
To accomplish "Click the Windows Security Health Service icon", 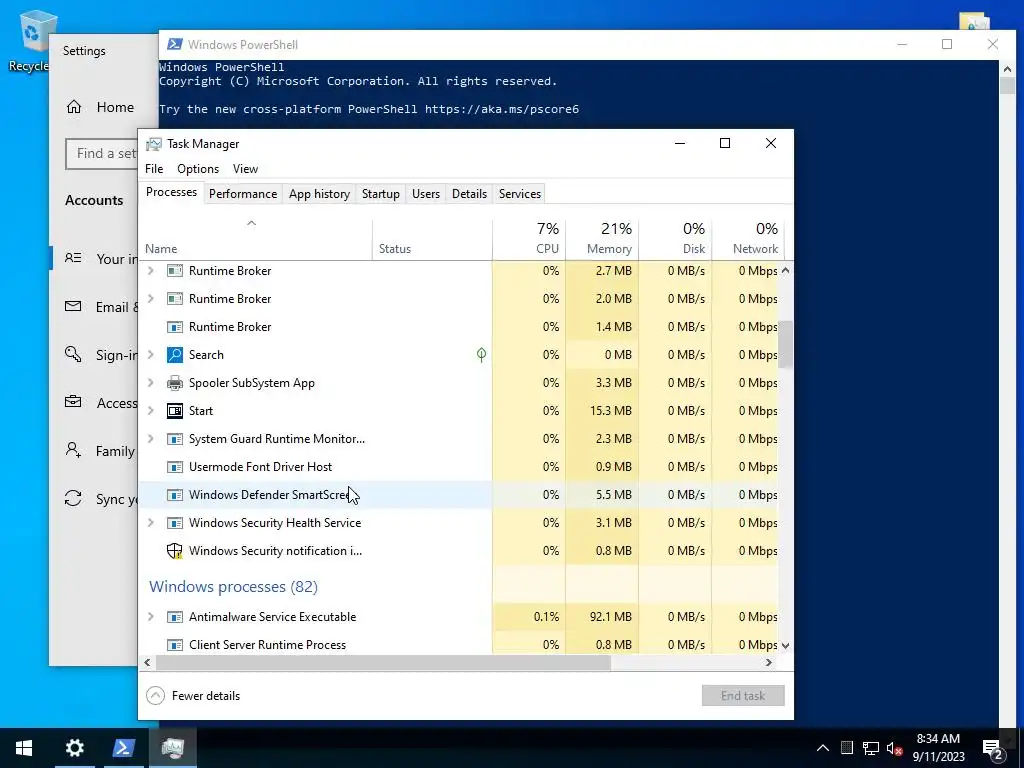I will point(174,523).
